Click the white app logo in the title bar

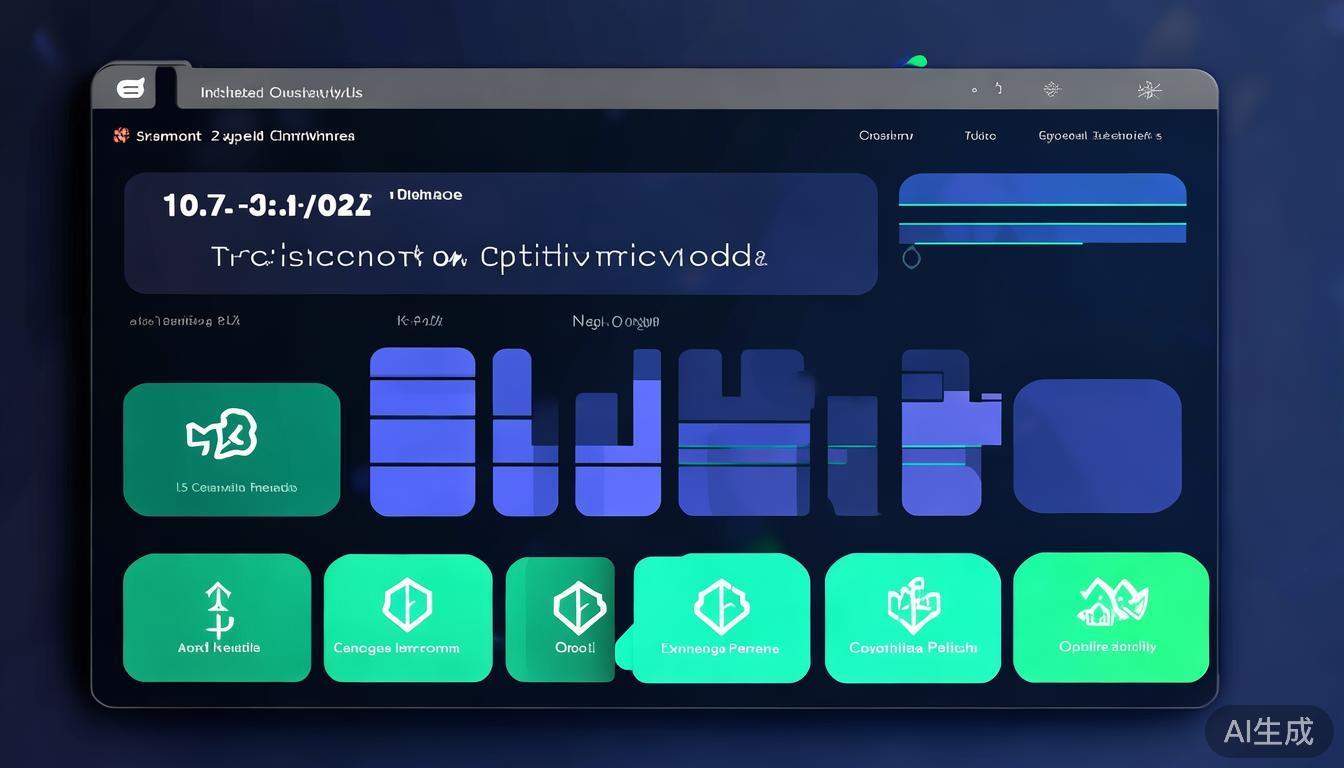[131, 89]
